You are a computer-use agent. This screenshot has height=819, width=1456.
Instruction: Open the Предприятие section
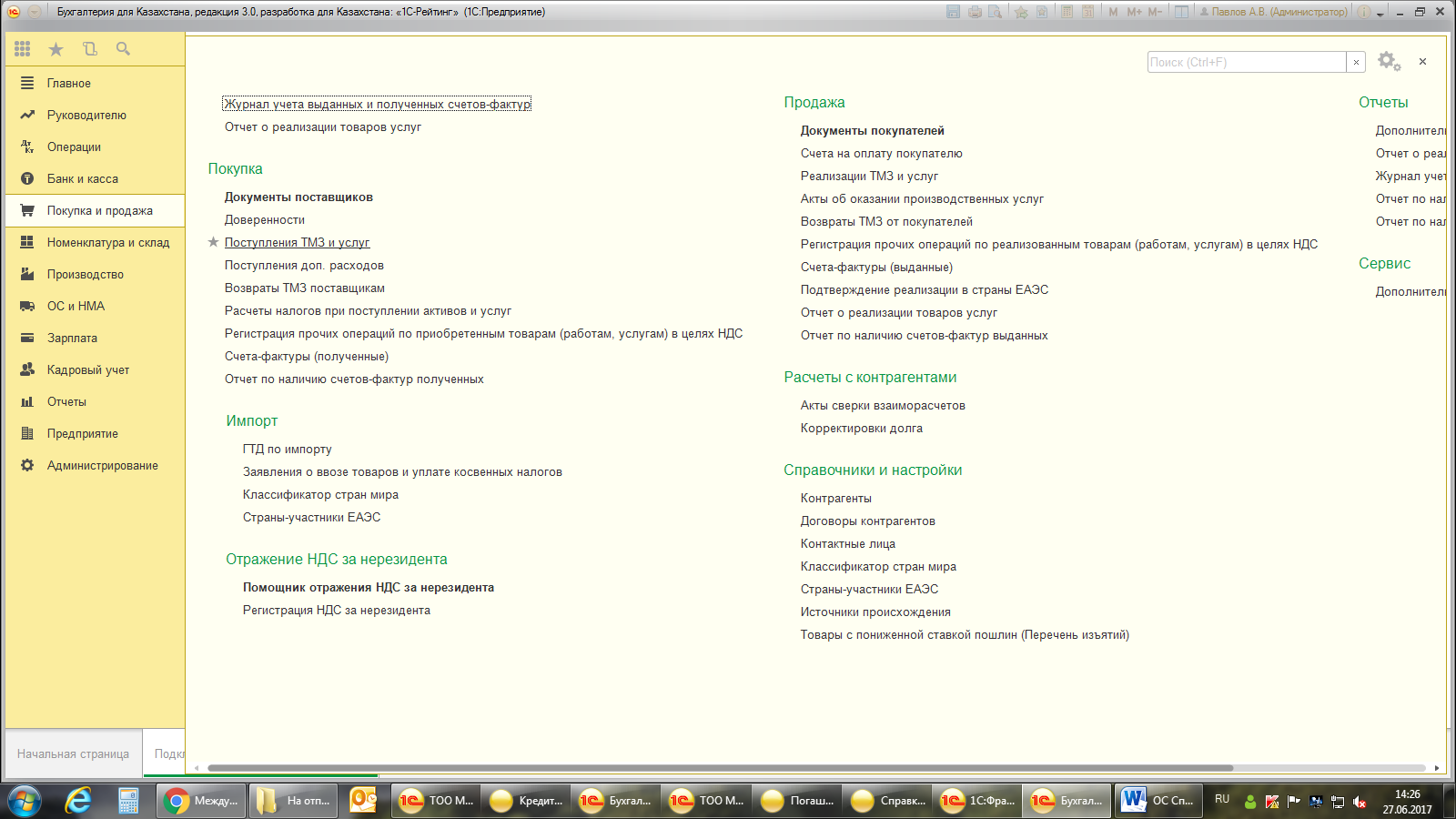95,433
